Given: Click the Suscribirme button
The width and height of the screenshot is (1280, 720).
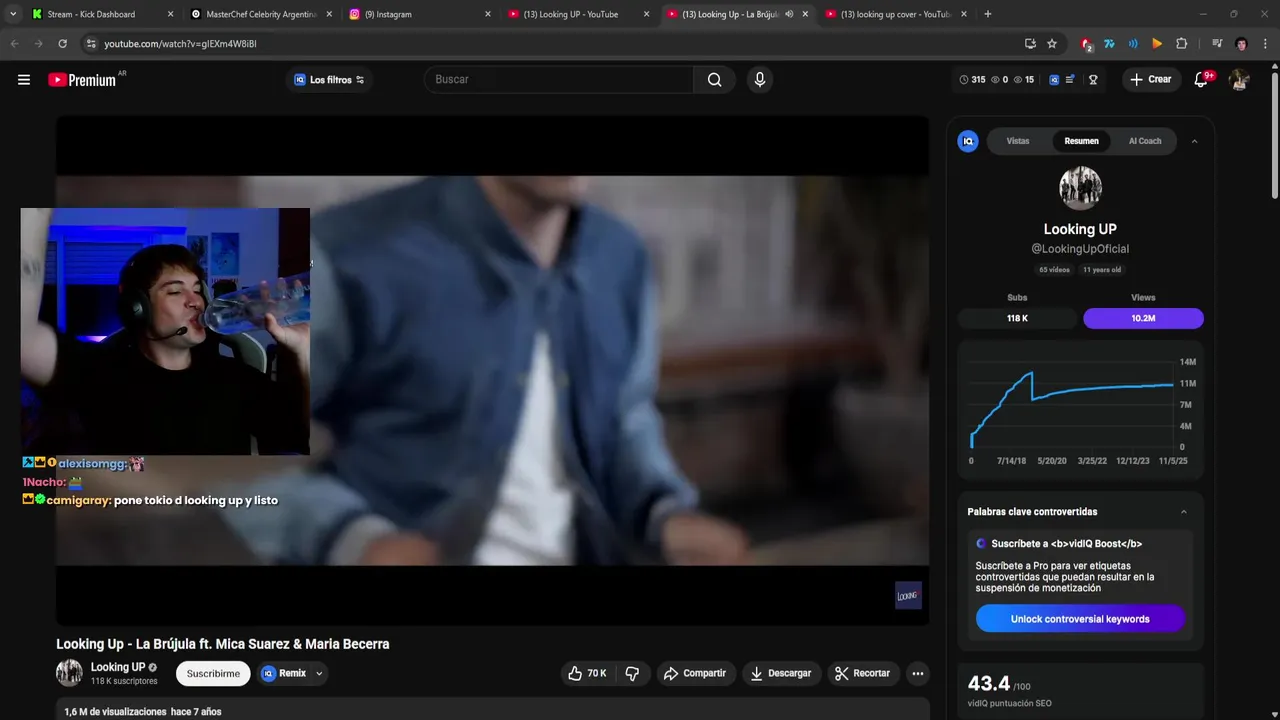Looking at the screenshot, I should click(213, 674).
